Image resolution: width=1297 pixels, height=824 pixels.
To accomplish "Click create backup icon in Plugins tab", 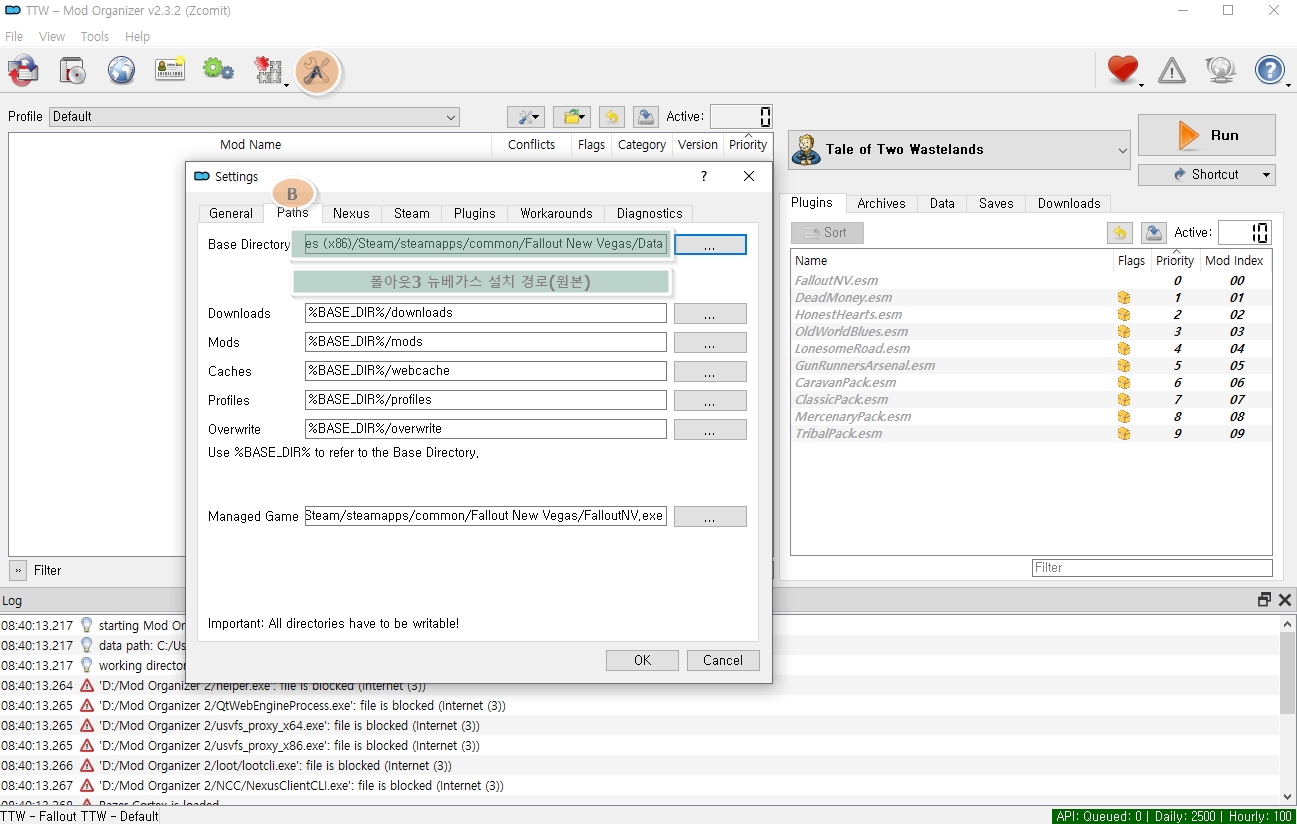I will tap(1154, 233).
